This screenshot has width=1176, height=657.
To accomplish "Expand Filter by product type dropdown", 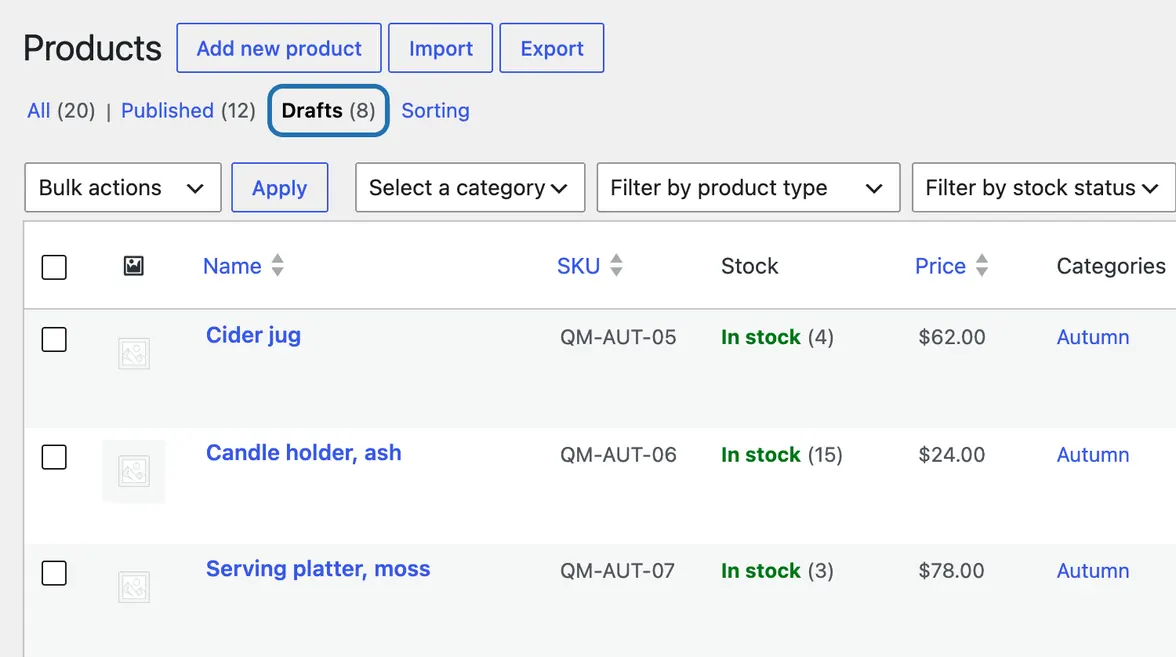I will pyautogui.click(x=748, y=188).
